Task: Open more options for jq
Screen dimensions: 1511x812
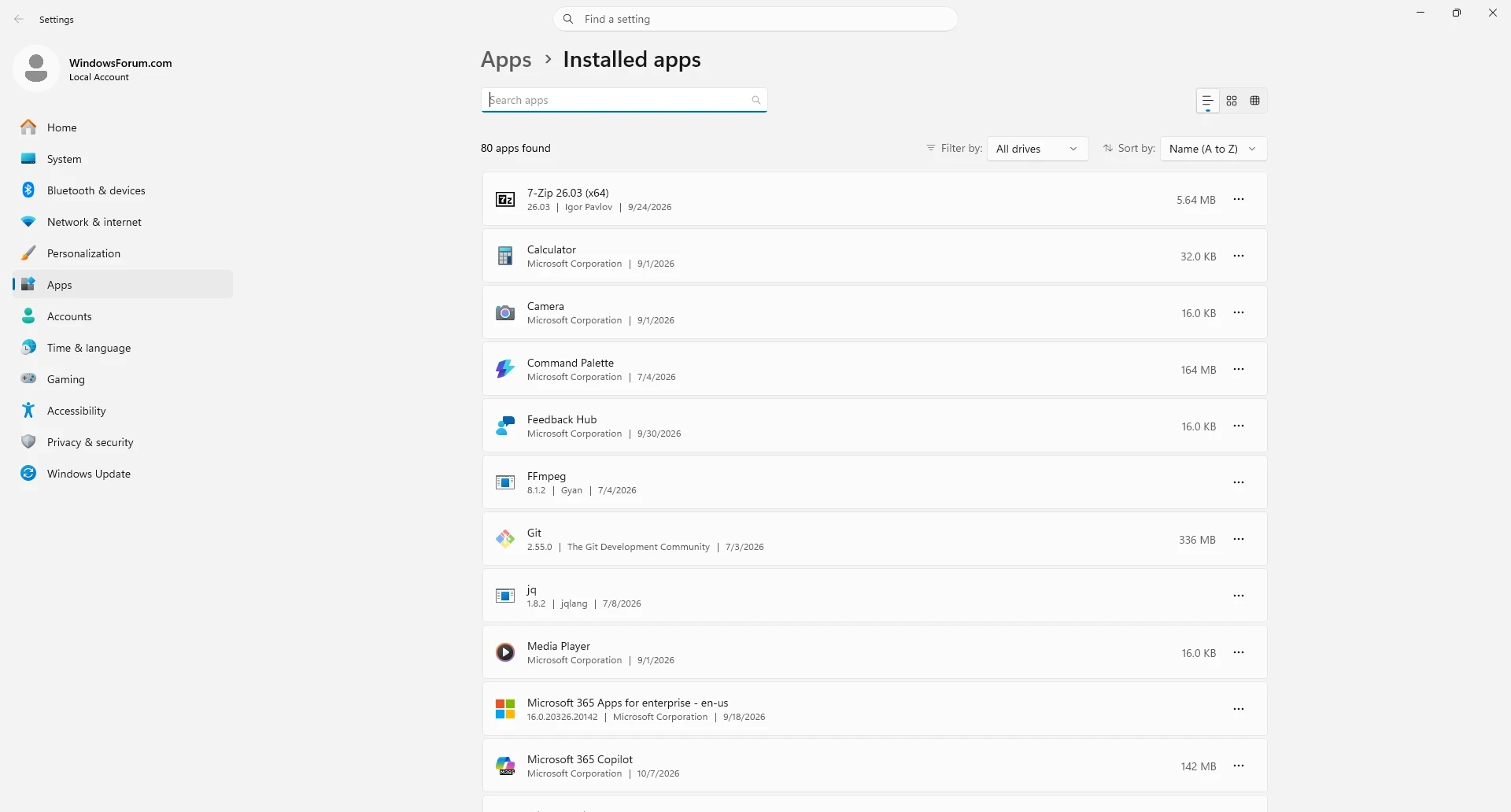Action: point(1239,596)
